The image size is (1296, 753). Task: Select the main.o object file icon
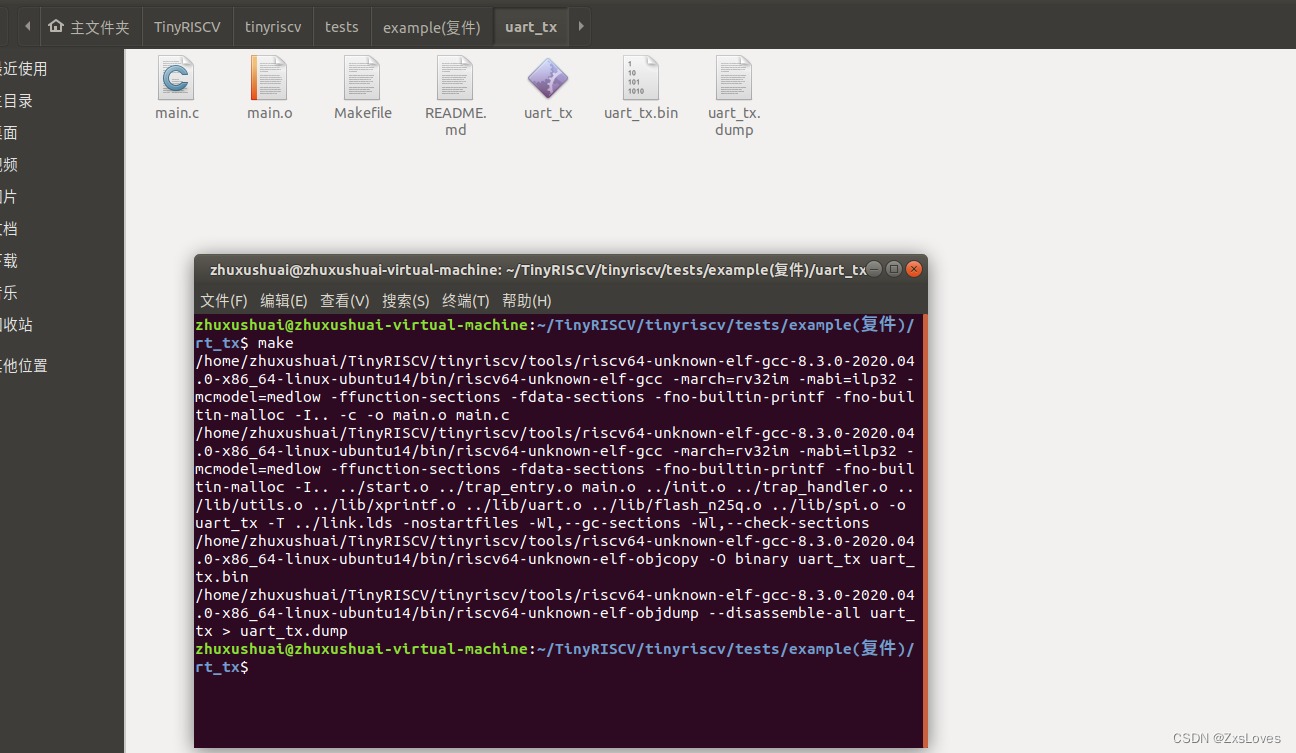269,77
